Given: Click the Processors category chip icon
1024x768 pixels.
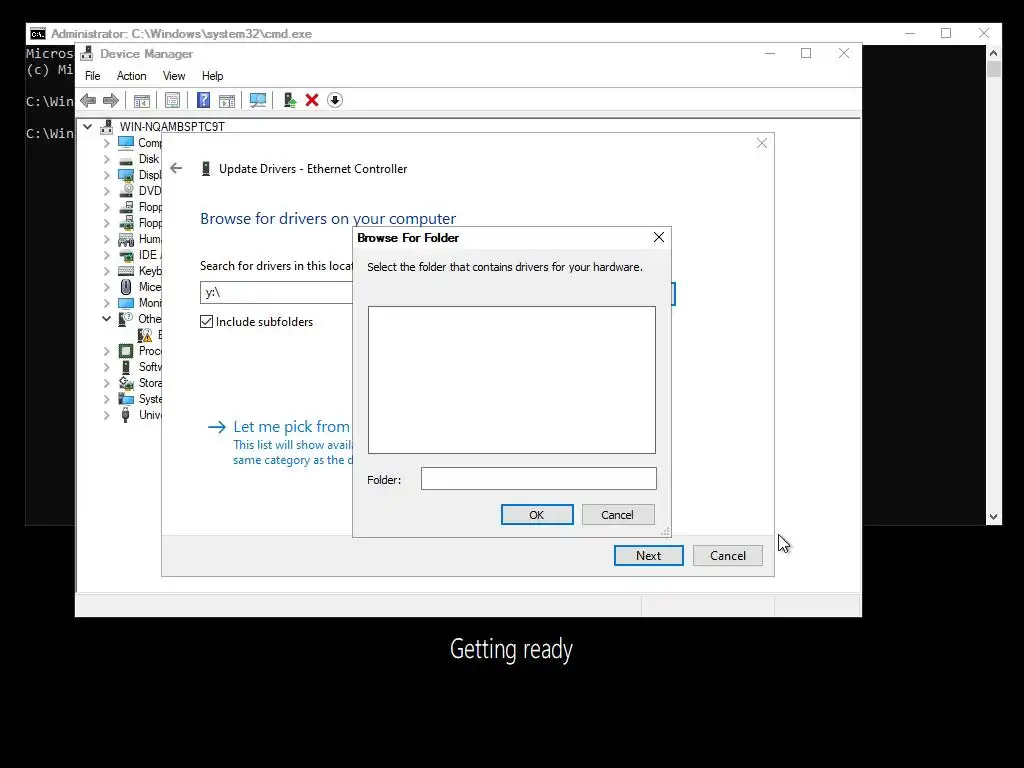Looking at the screenshot, I should click(x=126, y=351).
